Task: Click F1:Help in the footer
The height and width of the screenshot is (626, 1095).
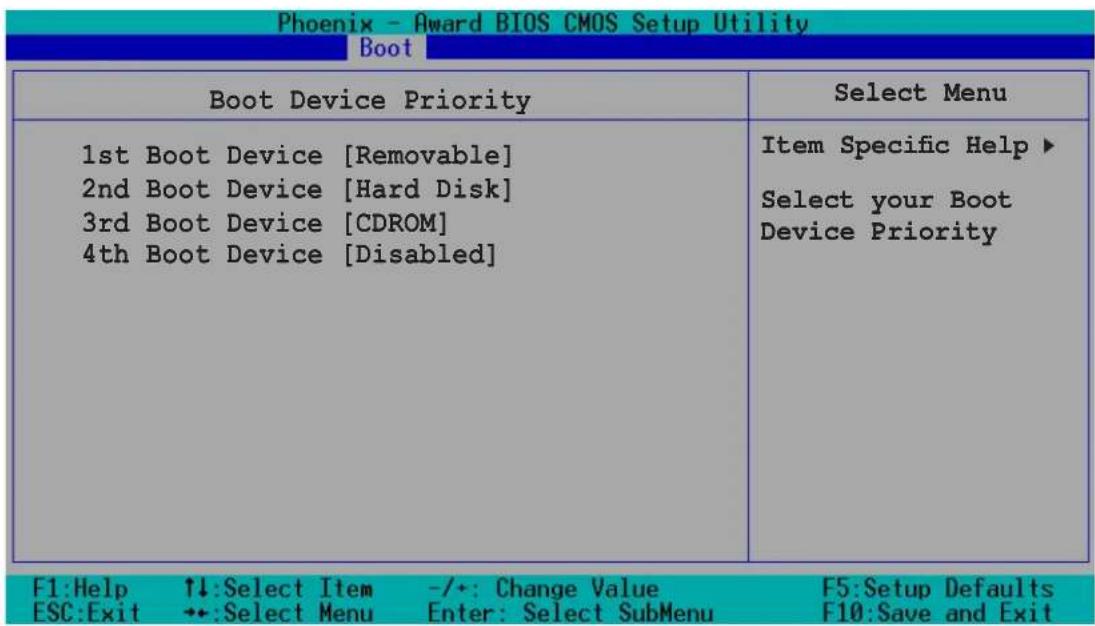Action: (80, 588)
